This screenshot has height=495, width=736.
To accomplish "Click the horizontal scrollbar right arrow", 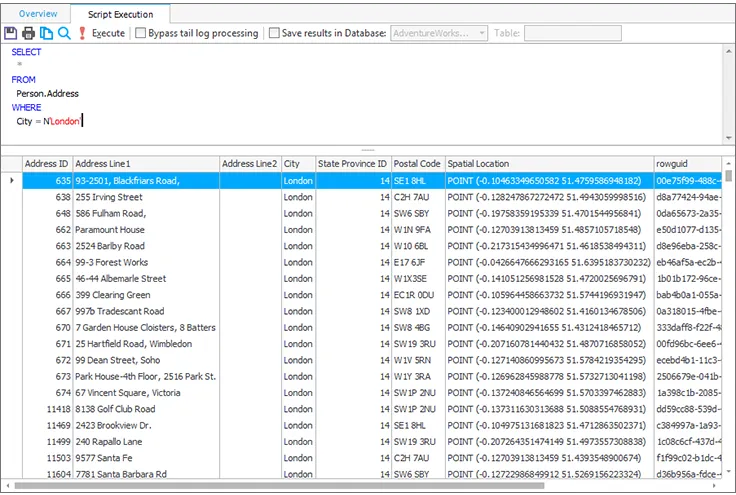I will (715, 486).
